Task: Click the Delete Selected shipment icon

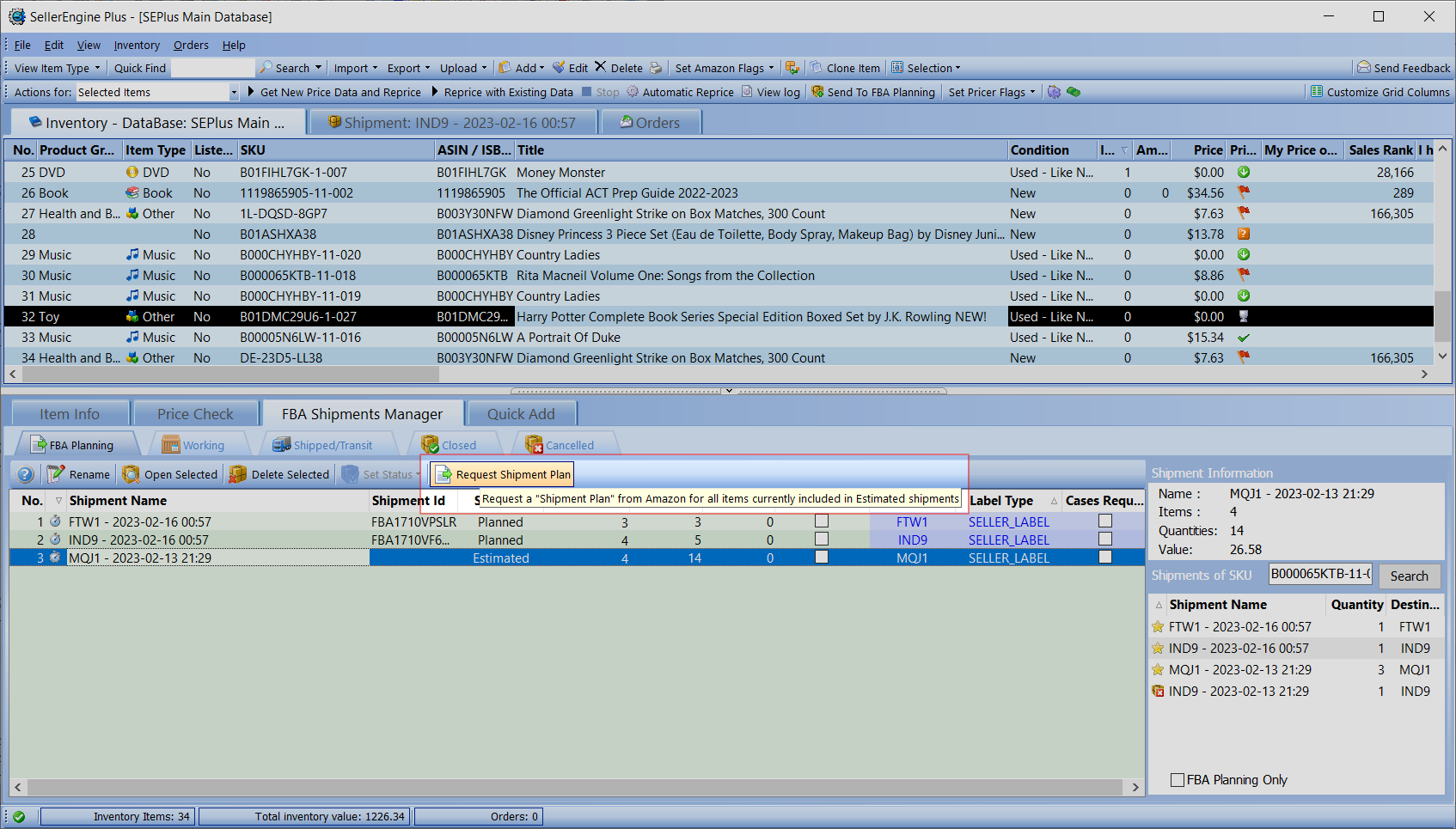Action: [x=238, y=474]
